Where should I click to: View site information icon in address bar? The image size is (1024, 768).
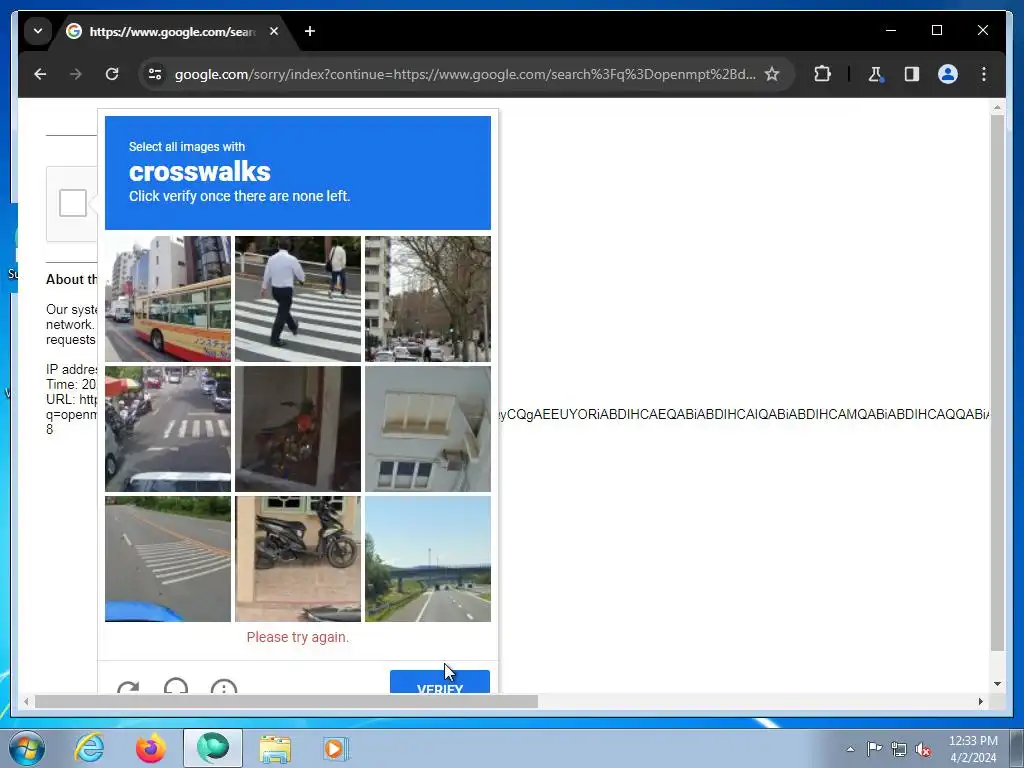[155, 74]
